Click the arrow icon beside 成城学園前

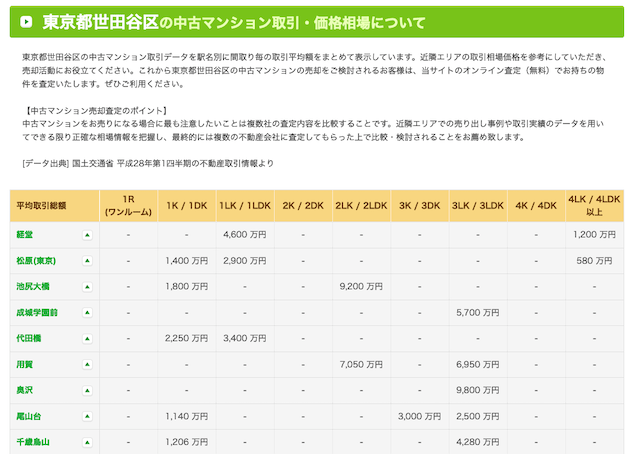point(87,313)
